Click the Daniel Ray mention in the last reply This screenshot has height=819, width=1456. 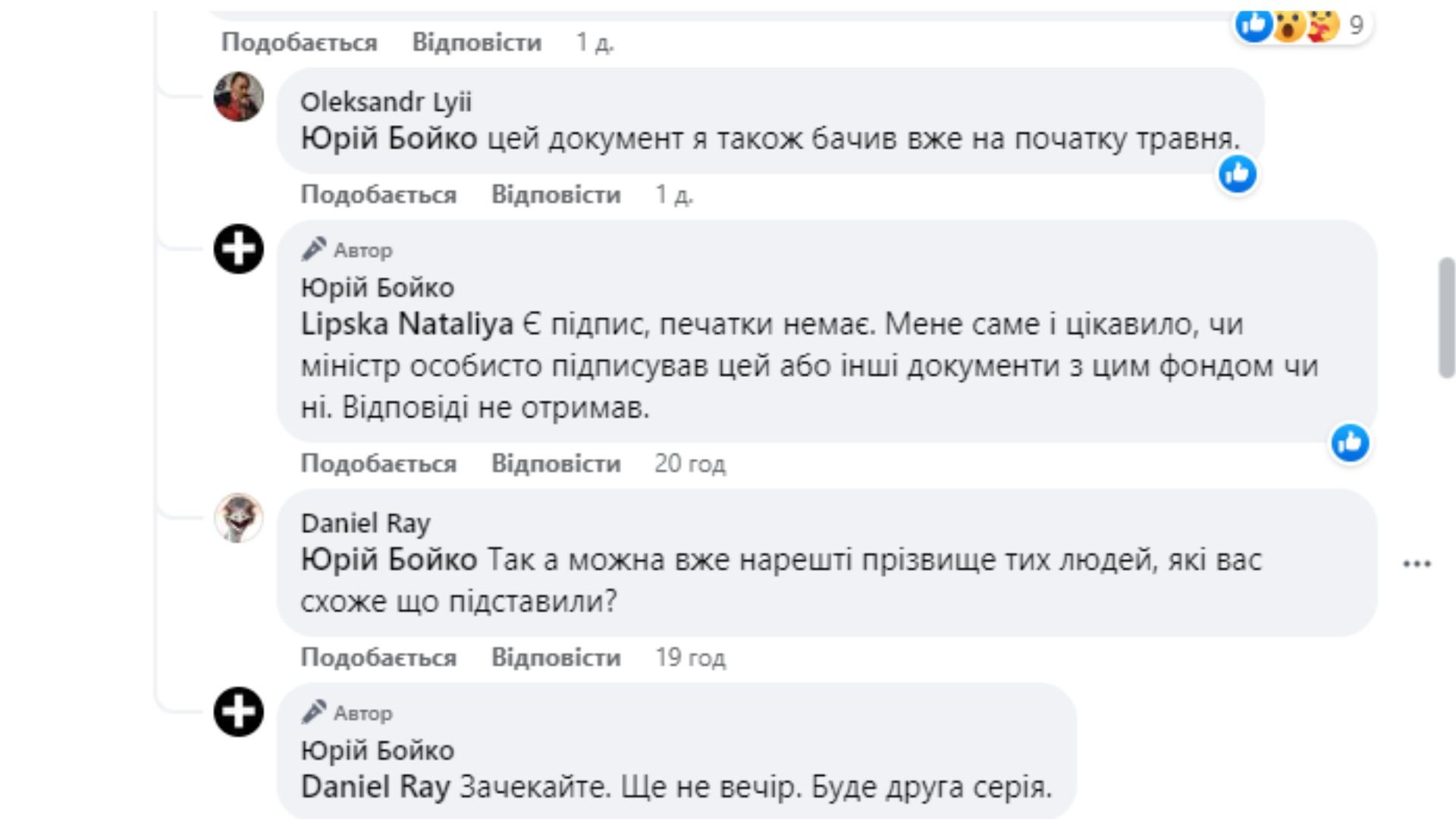pyautogui.click(x=375, y=787)
